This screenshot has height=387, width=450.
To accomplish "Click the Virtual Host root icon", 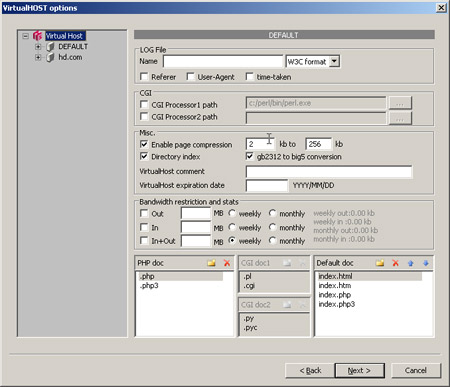I will (x=37, y=36).
